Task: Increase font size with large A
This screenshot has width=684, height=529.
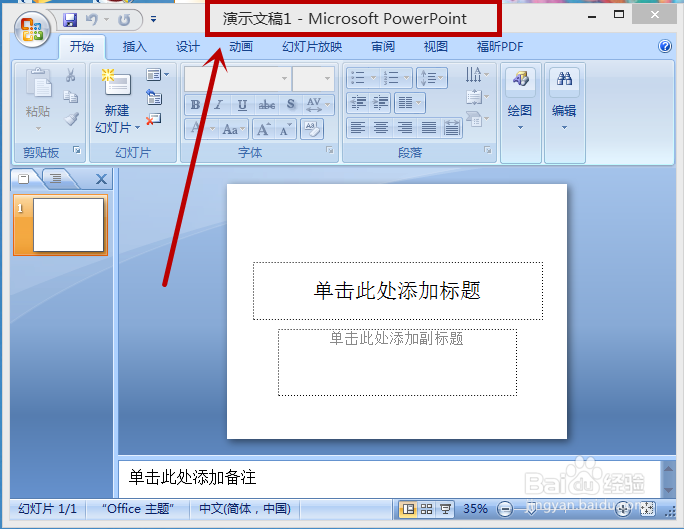Action: tap(263, 129)
